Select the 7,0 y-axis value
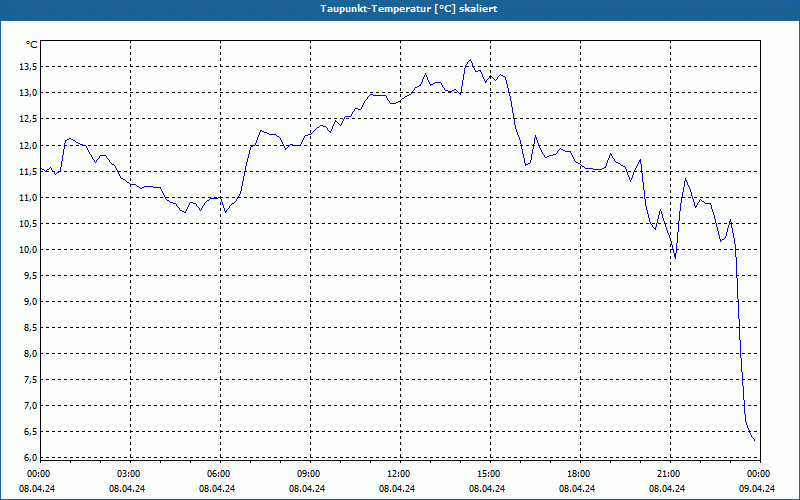 tap(31, 406)
